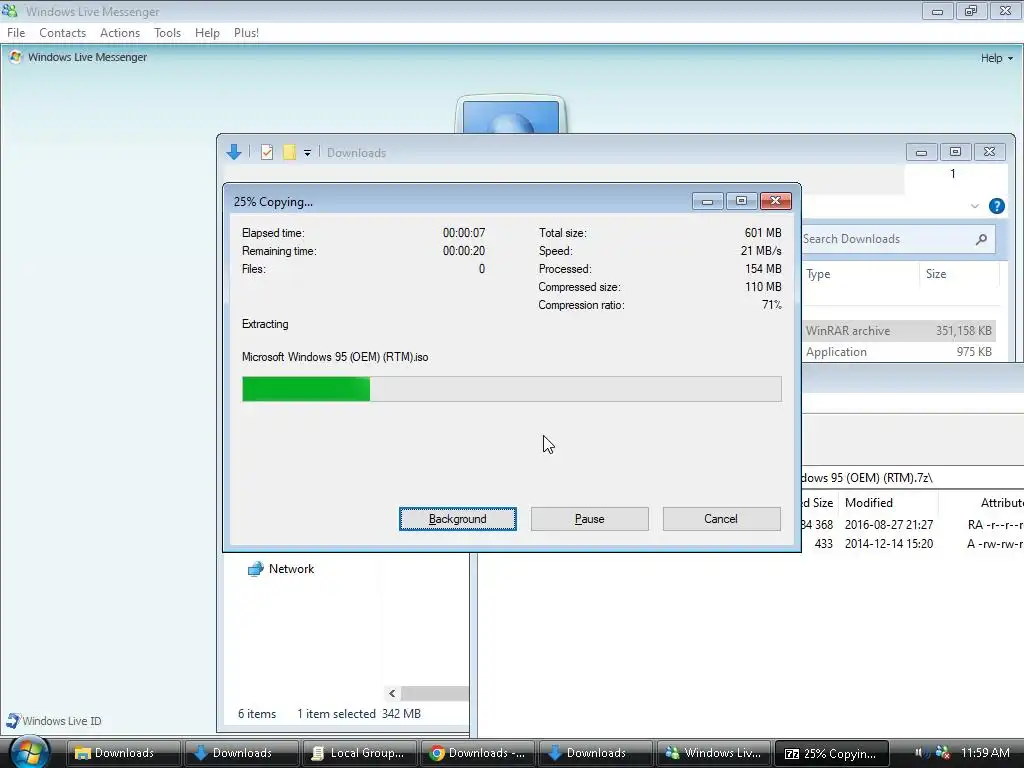Viewport: 1024px width, 768px height.
Task: Open the Actions menu
Action: [x=120, y=33]
